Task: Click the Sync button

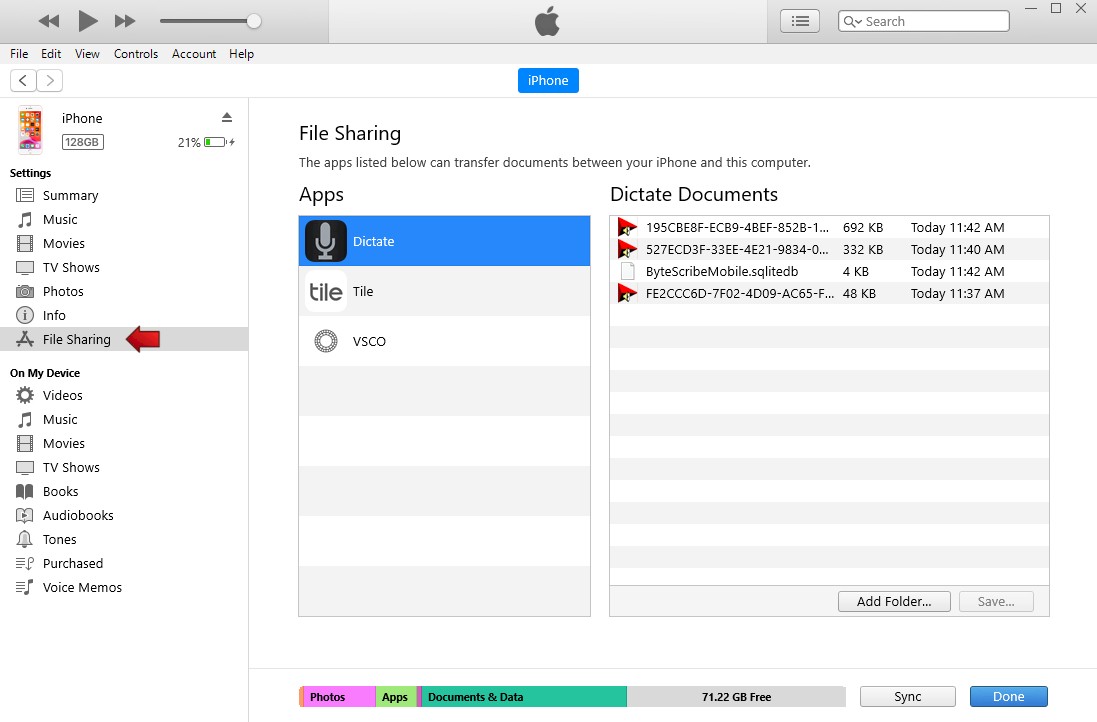Action: pos(907,696)
